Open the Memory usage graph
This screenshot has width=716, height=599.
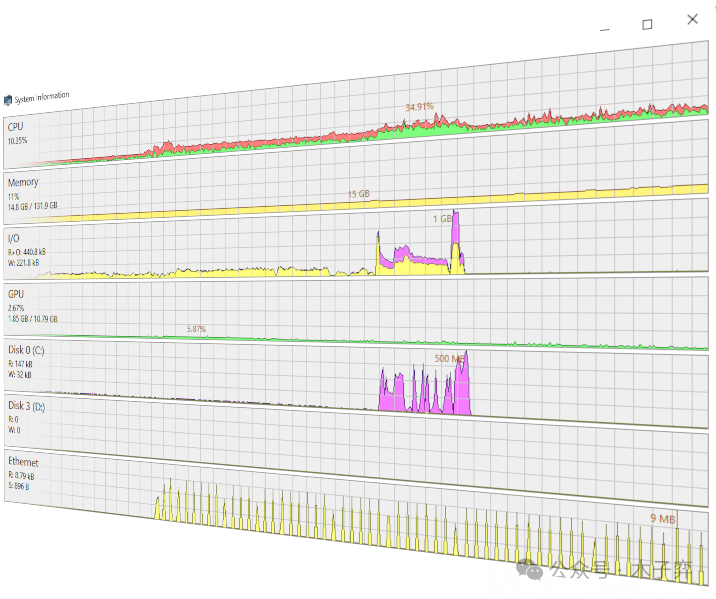click(x=356, y=173)
